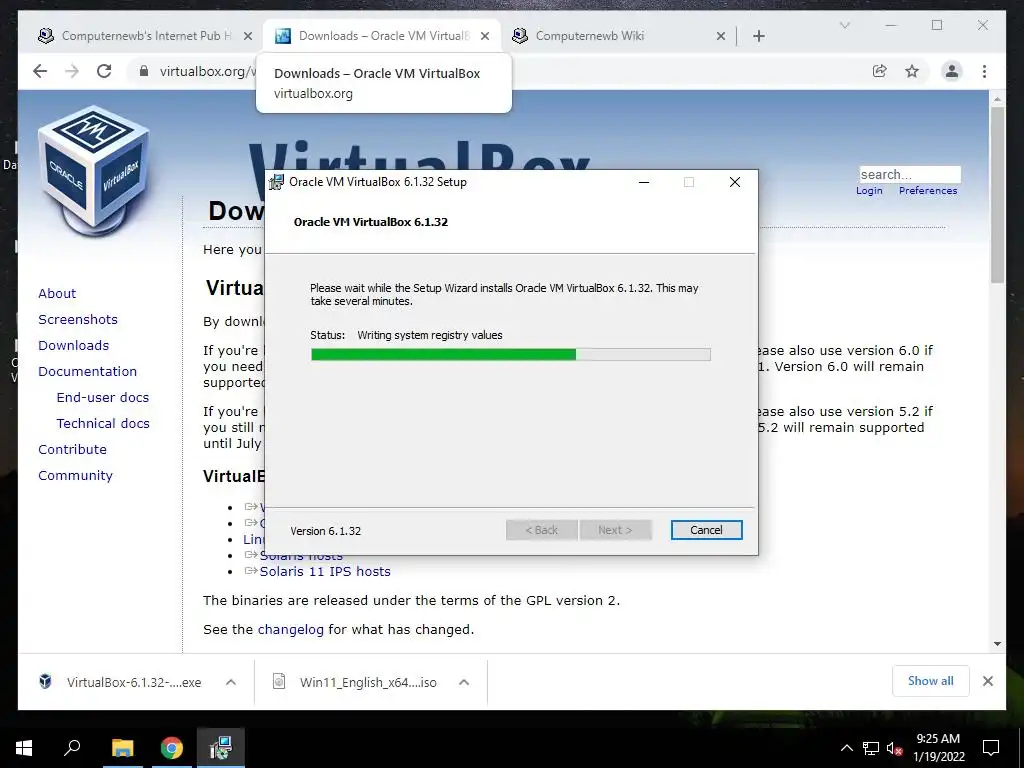Bookmark this page with the star icon
Viewport: 1024px width, 768px height.
coord(912,71)
